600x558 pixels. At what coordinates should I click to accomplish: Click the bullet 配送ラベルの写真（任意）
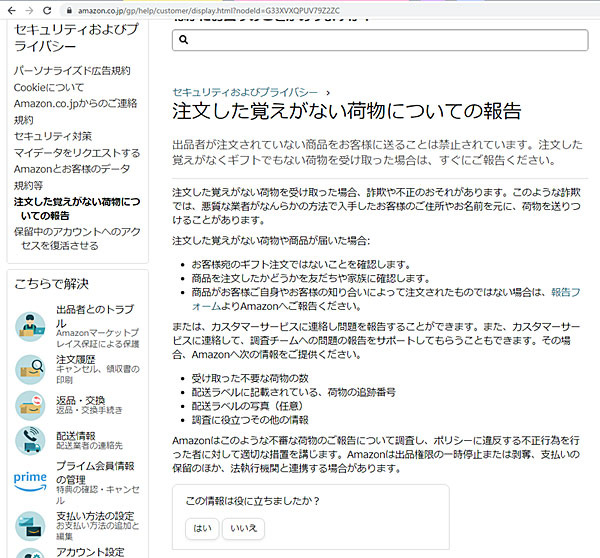pos(249,406)
